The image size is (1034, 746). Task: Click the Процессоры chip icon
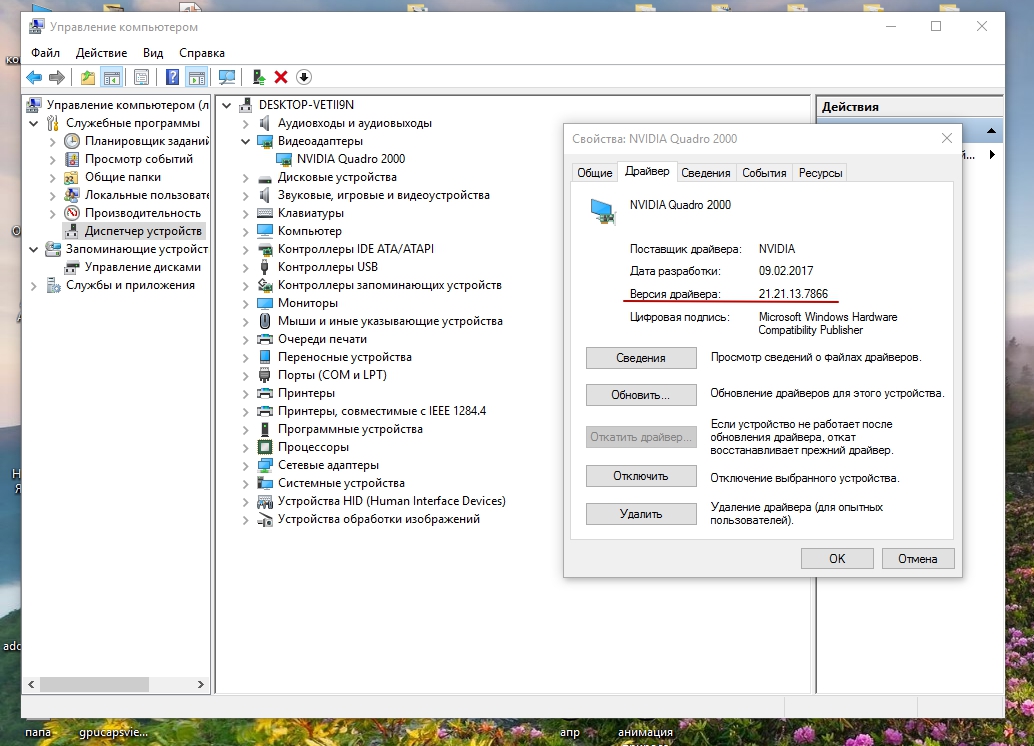(x=264, y=447)
